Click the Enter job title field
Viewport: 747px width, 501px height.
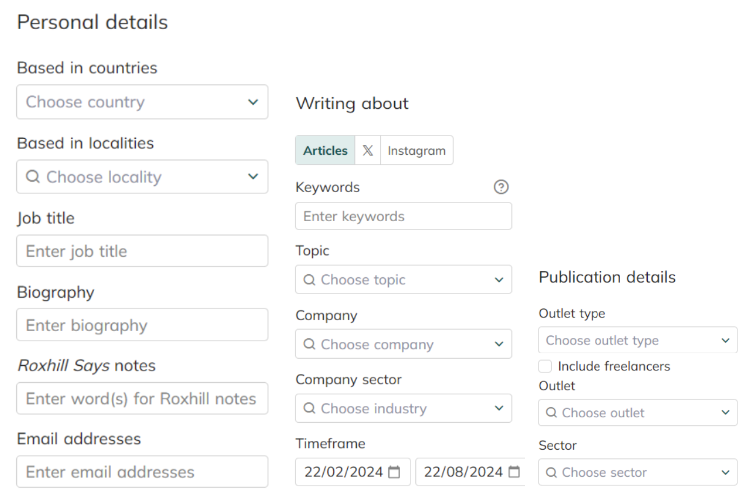point(142,251)
